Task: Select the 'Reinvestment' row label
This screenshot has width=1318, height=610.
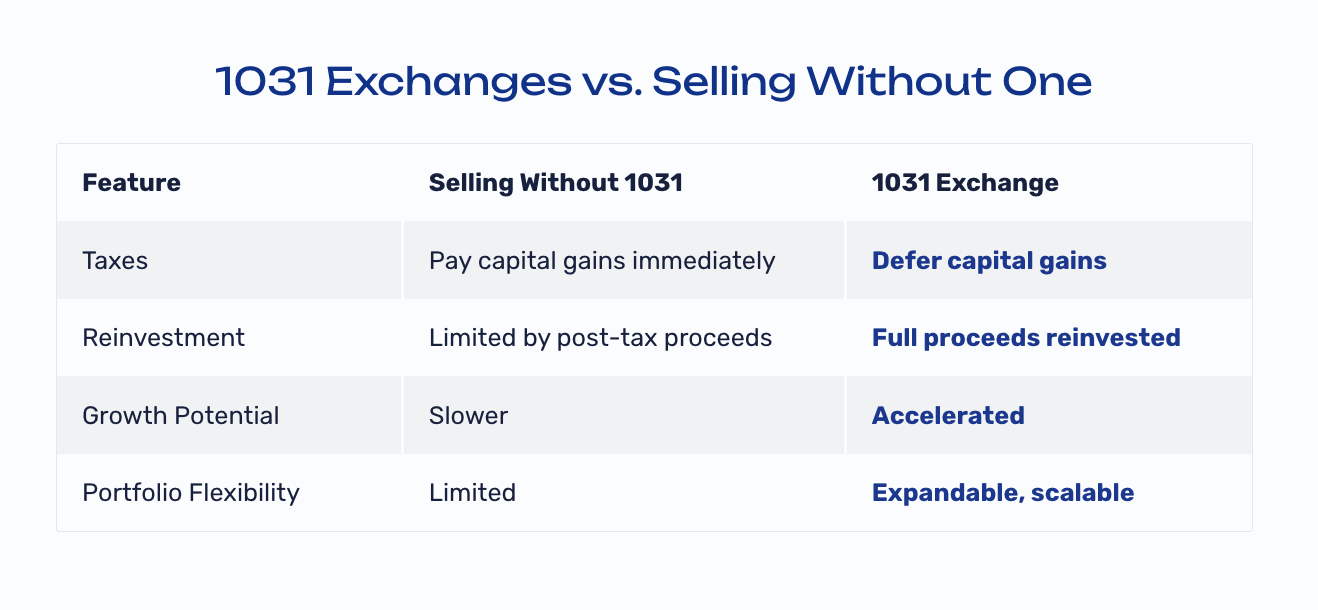Action: coord(163,338)
